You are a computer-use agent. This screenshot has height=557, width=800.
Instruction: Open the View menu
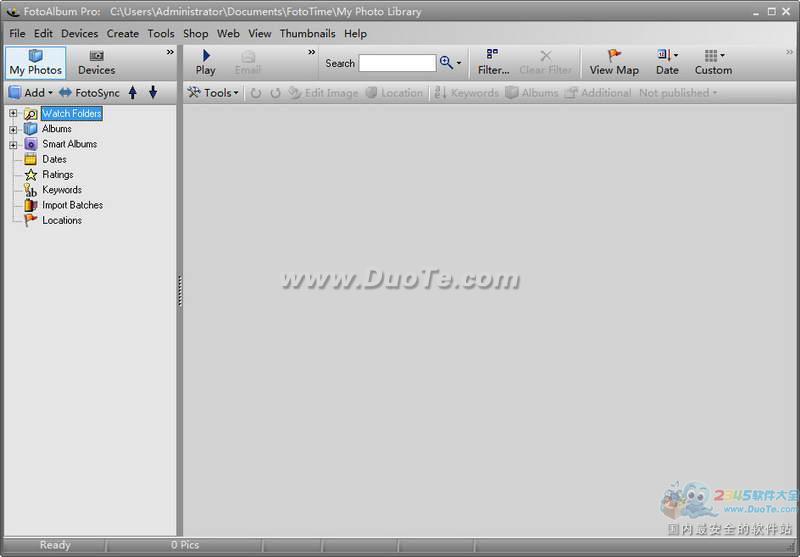click(260, 34)
